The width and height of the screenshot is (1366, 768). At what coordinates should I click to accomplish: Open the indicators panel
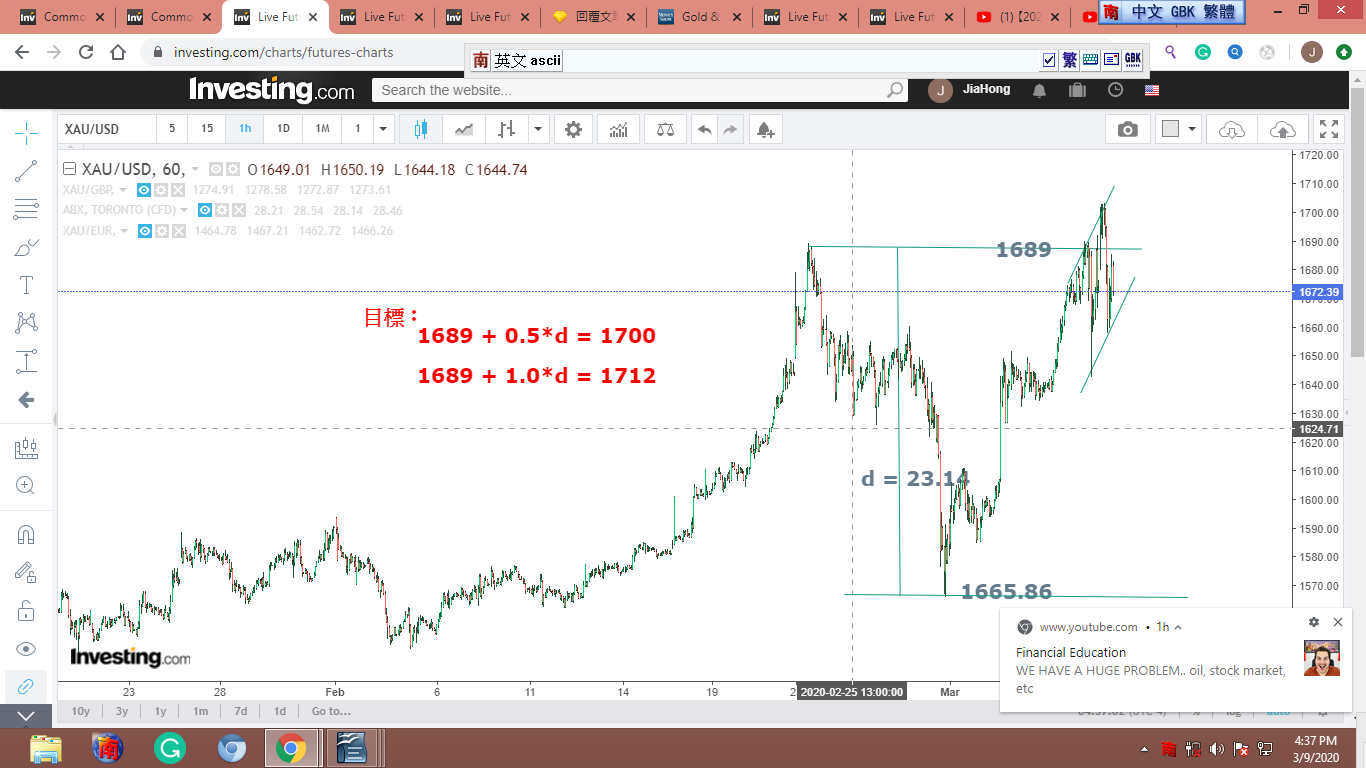click(619, 129)
